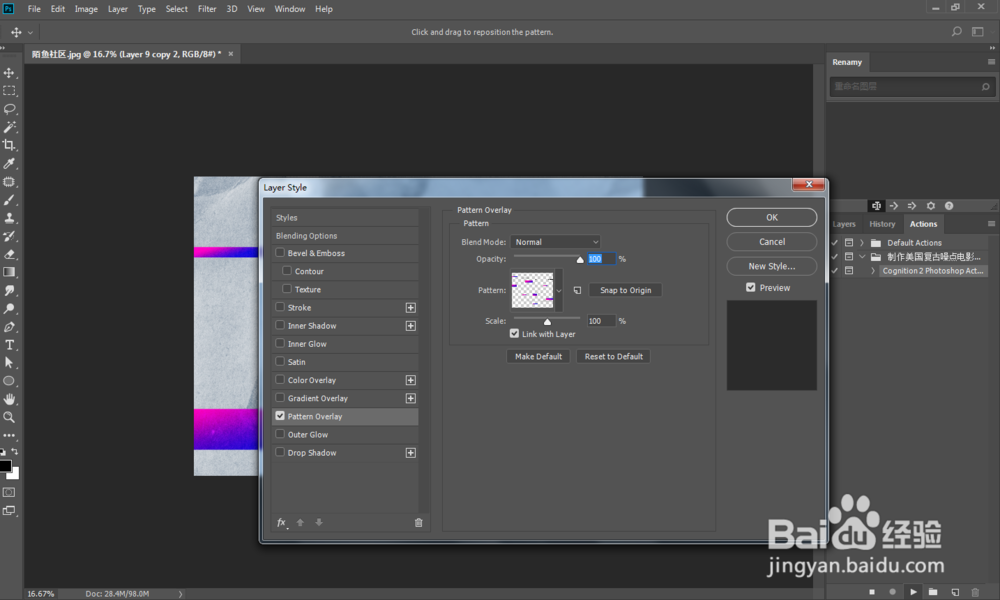Click the Scale slider handle
The width and height of the screenshot is (1000, 600).
click(547, 321)
